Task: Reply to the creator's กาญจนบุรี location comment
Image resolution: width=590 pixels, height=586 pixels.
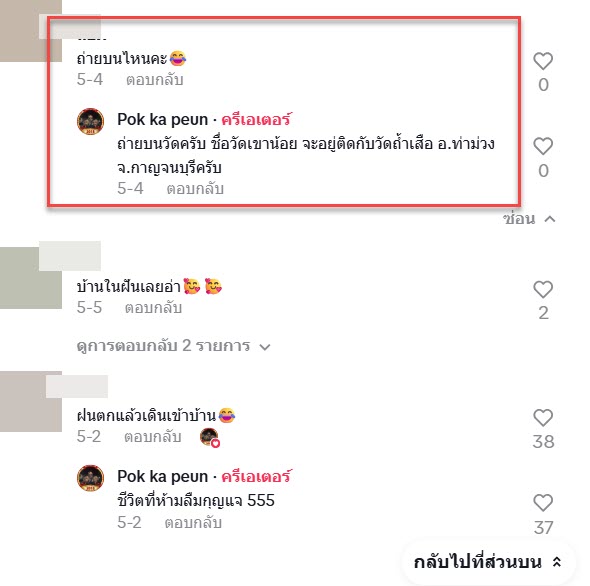Action: pos(195,189)
